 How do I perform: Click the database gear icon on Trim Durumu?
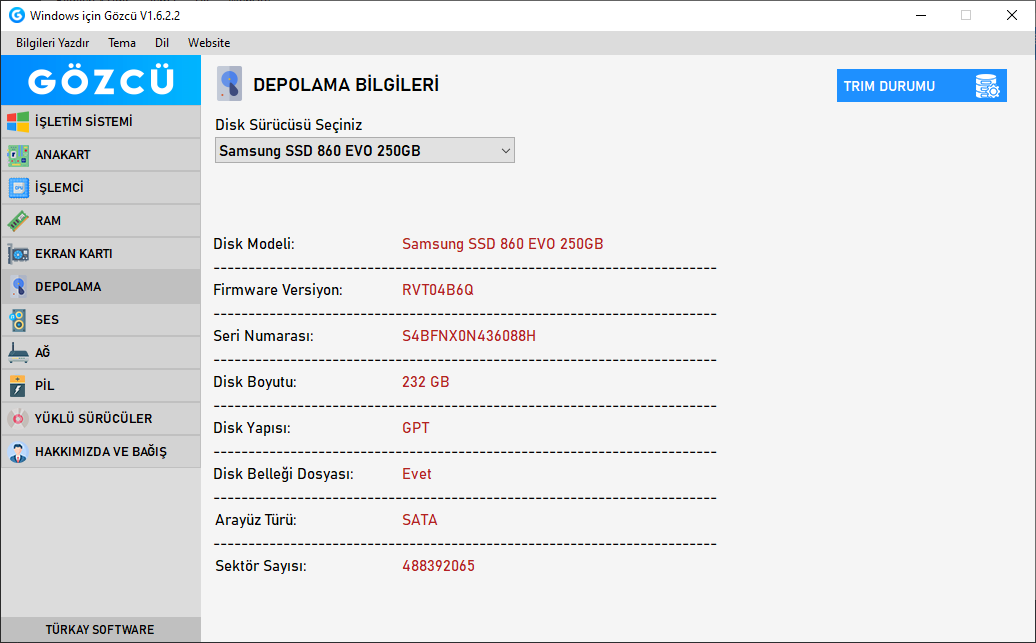click(987, 86)
